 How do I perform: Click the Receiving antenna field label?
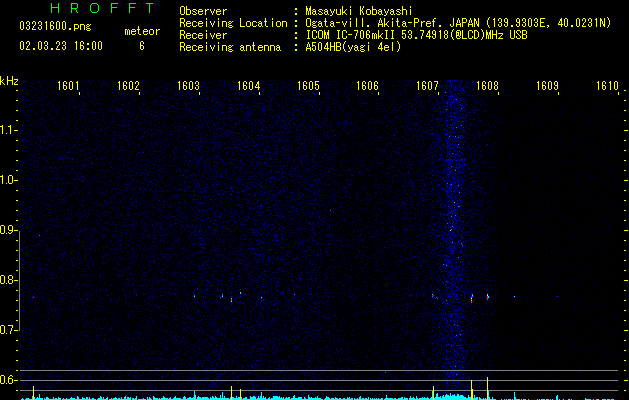point(230,47)
